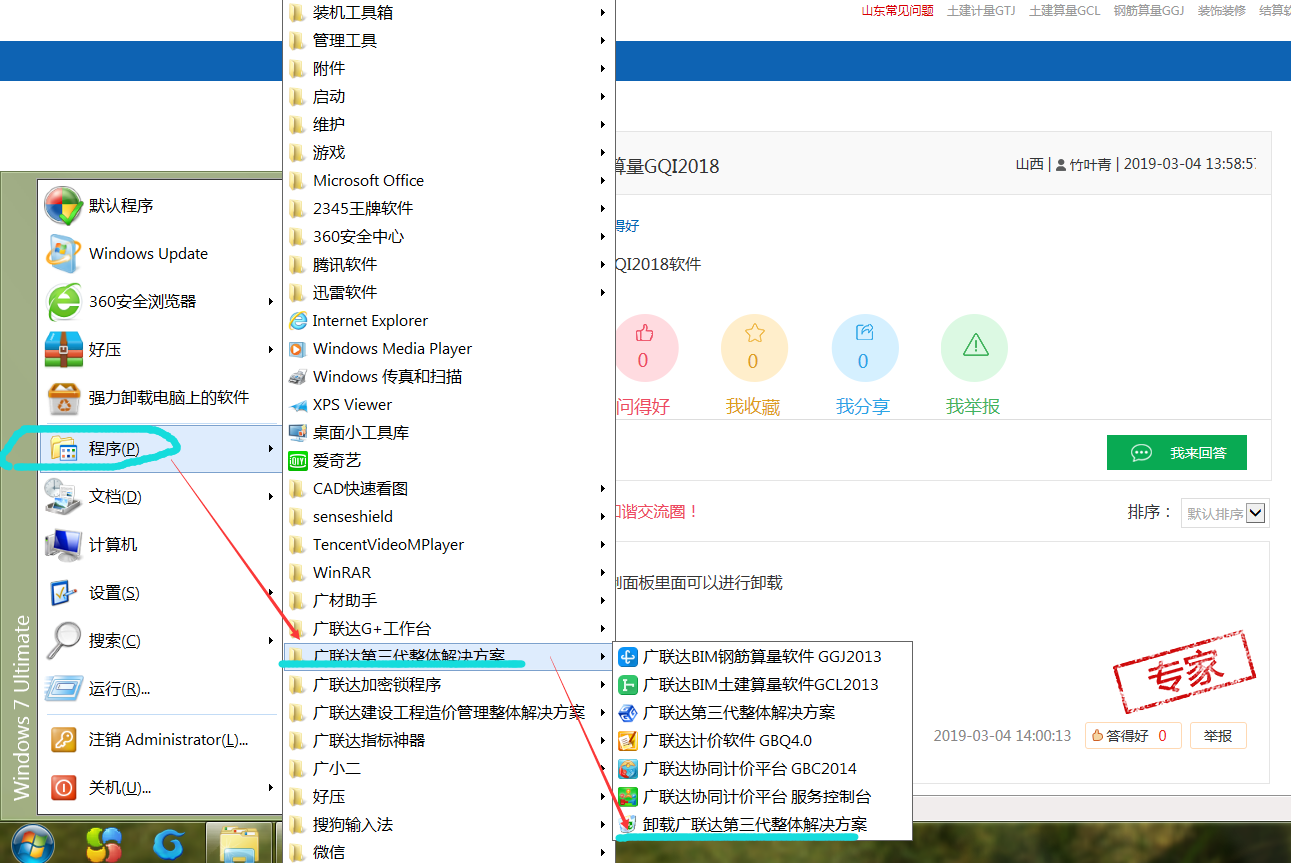The height and width of the screenshot is (863, 1291).
Task: Launch 广联达BIM钢筋算量软件 GGJ2013 icon
Action: pos(628,657)
